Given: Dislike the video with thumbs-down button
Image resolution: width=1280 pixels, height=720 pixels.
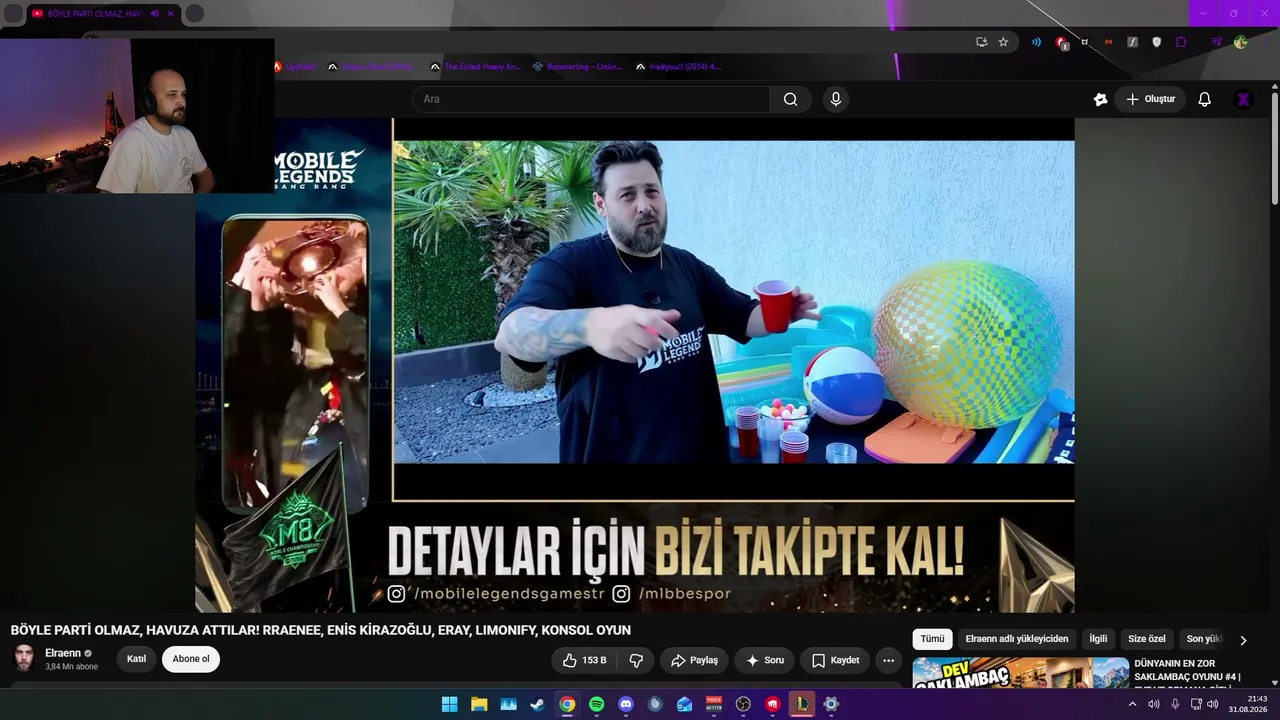Looking at the screenshot, I should pos(635,660).
